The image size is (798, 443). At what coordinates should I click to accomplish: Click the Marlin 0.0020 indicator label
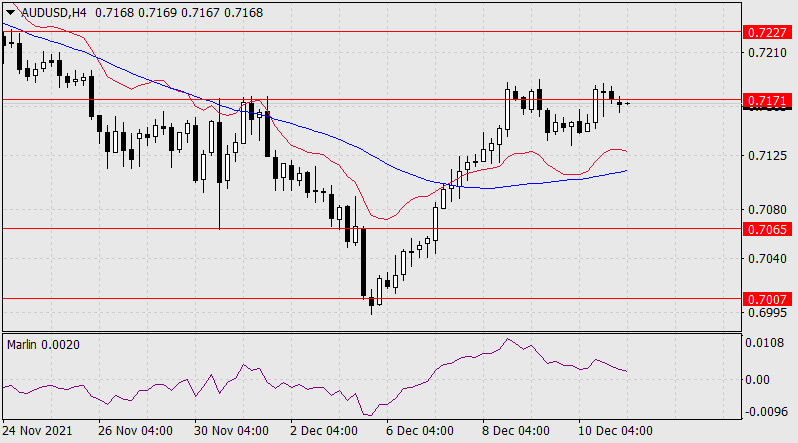point(43,345)
